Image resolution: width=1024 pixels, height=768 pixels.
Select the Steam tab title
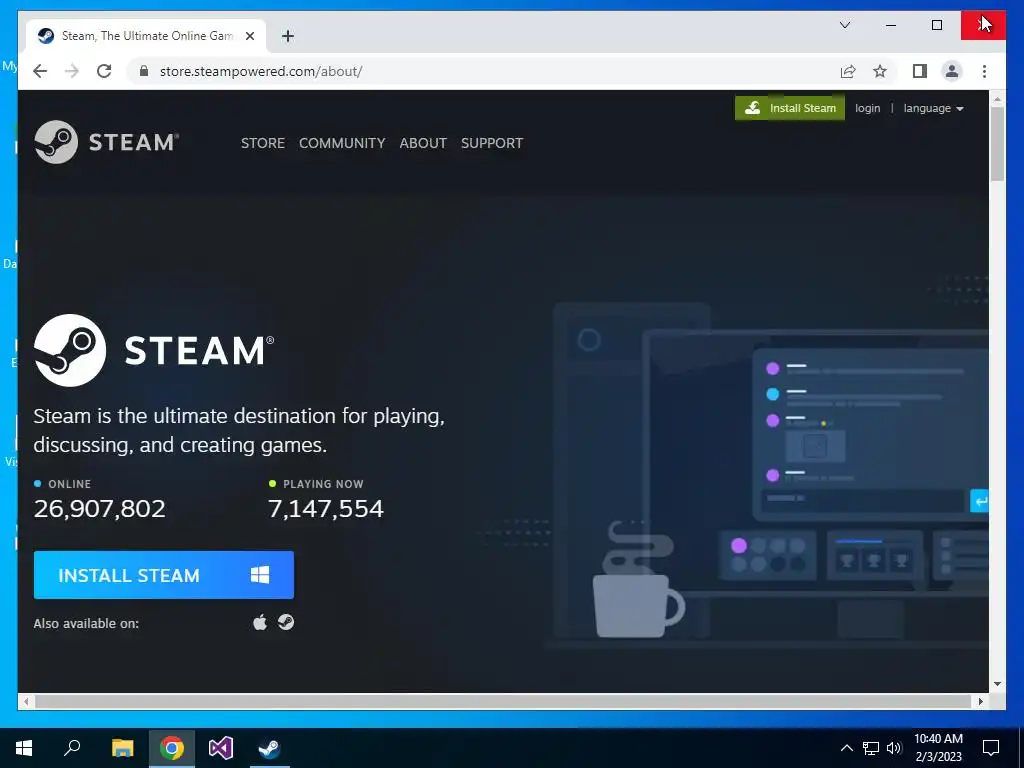pyautogui.click(x=147, y=36)
